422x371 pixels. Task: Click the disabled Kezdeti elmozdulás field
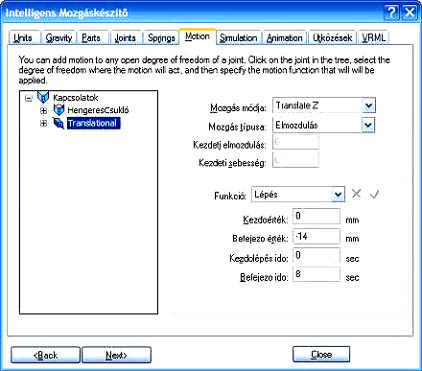coord(296,142)
